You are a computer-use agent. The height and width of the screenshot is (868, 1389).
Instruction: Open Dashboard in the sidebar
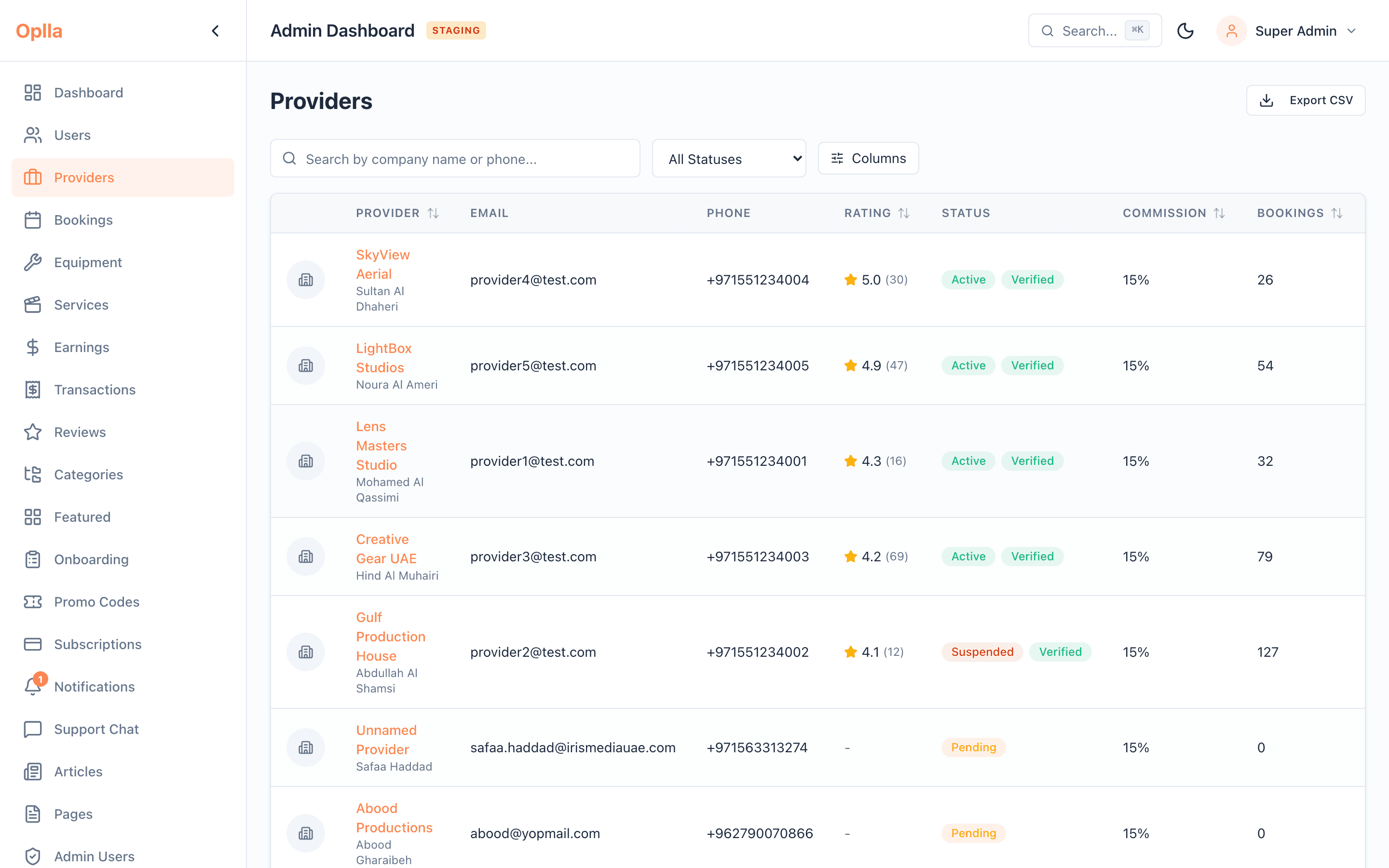[x=123, y=93]
